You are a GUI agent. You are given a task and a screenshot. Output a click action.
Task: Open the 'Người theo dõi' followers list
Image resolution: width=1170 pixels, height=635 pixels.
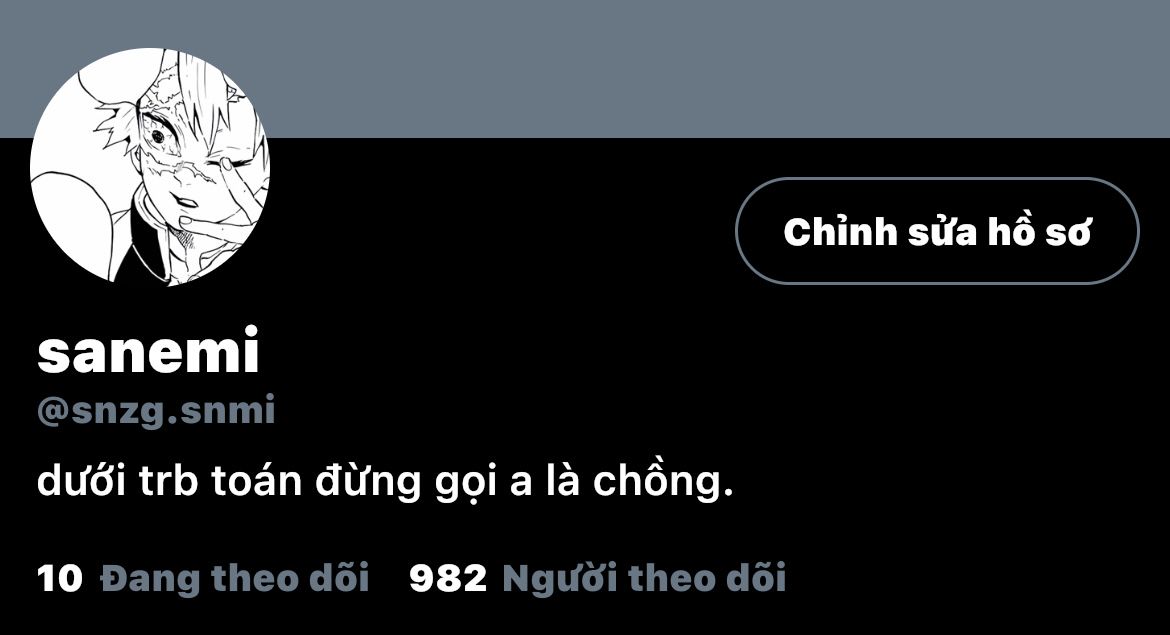644,578
